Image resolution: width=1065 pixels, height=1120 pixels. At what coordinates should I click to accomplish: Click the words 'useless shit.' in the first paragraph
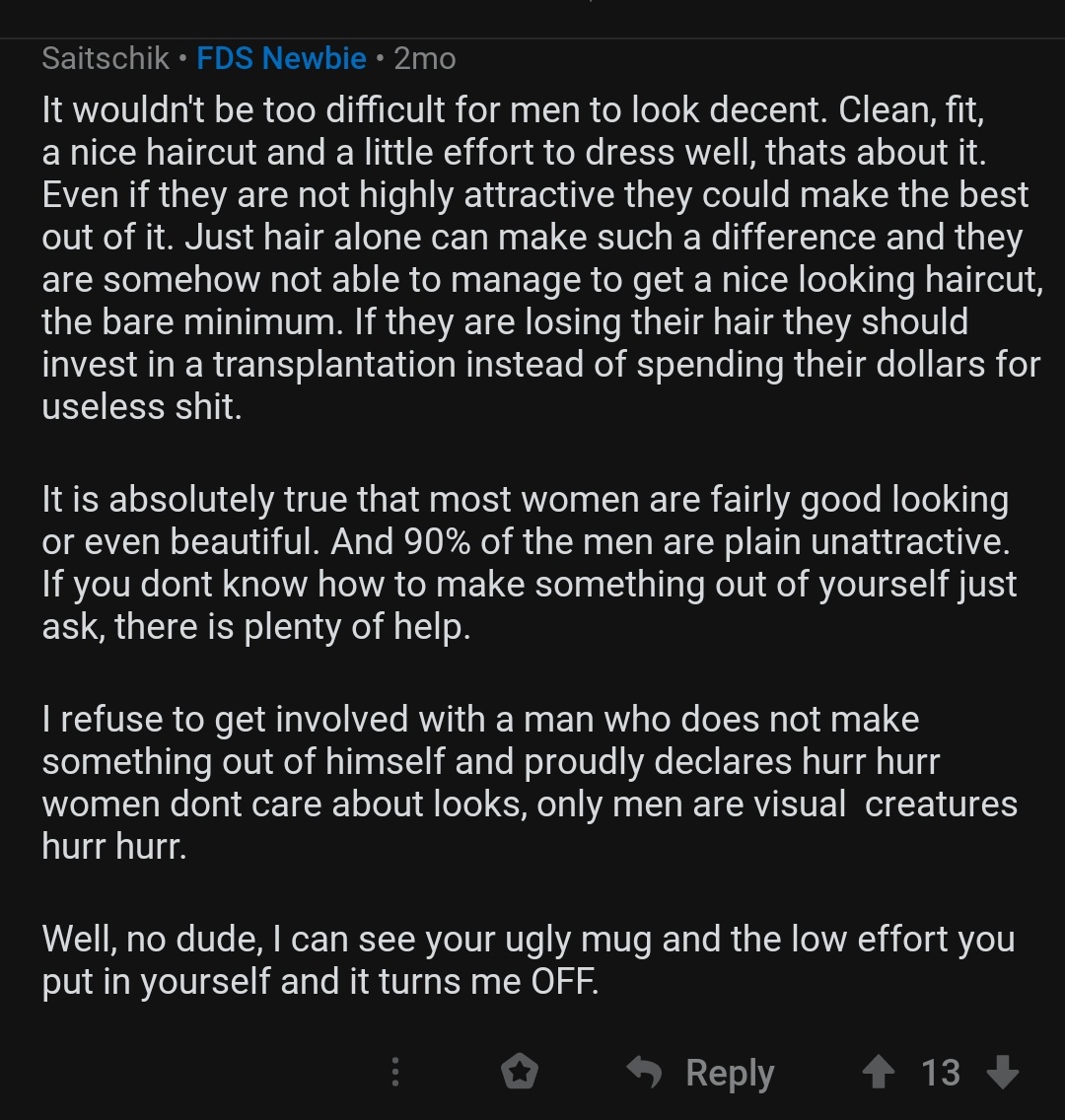142,406
